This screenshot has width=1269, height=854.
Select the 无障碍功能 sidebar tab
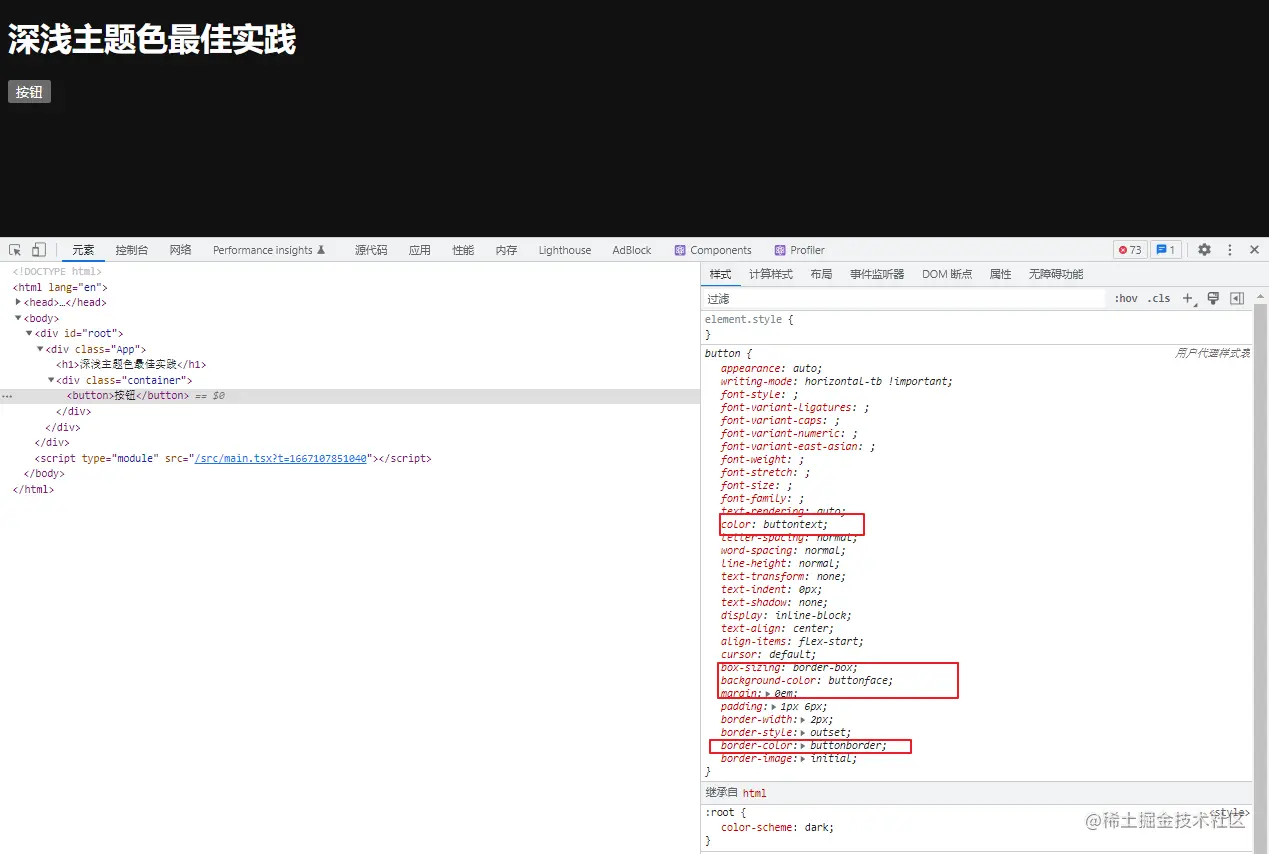pos(1056,274)
